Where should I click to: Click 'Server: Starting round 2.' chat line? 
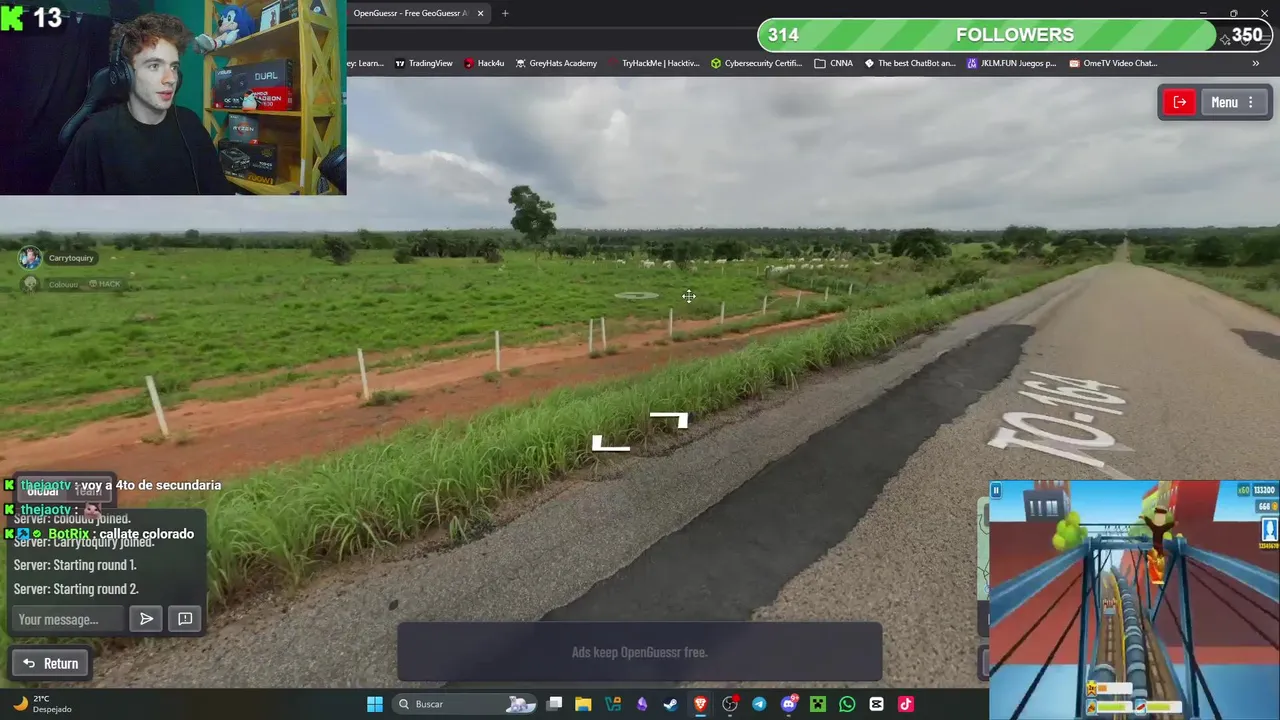click(x=76, y=589)
